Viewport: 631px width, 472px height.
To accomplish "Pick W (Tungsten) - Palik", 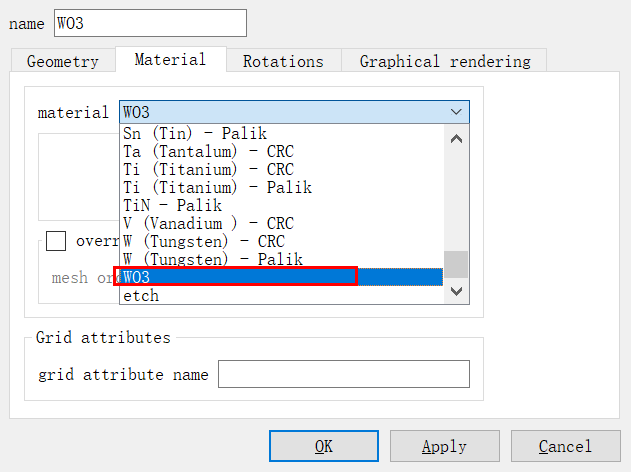I will click(x=282, y=259).
